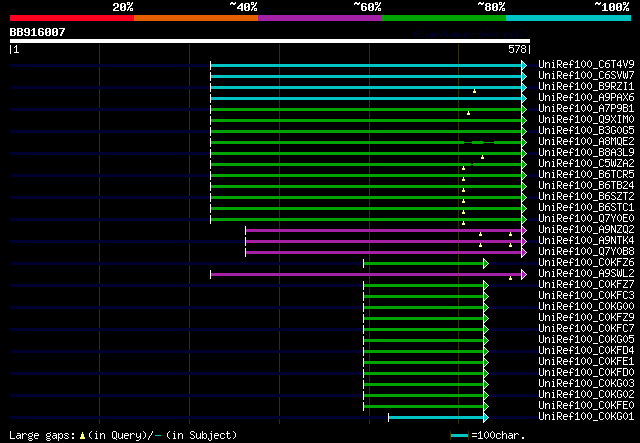
Task: Click the cyan alignment bar of UniRef100_C6T4V9
Action: pos(366,65)
